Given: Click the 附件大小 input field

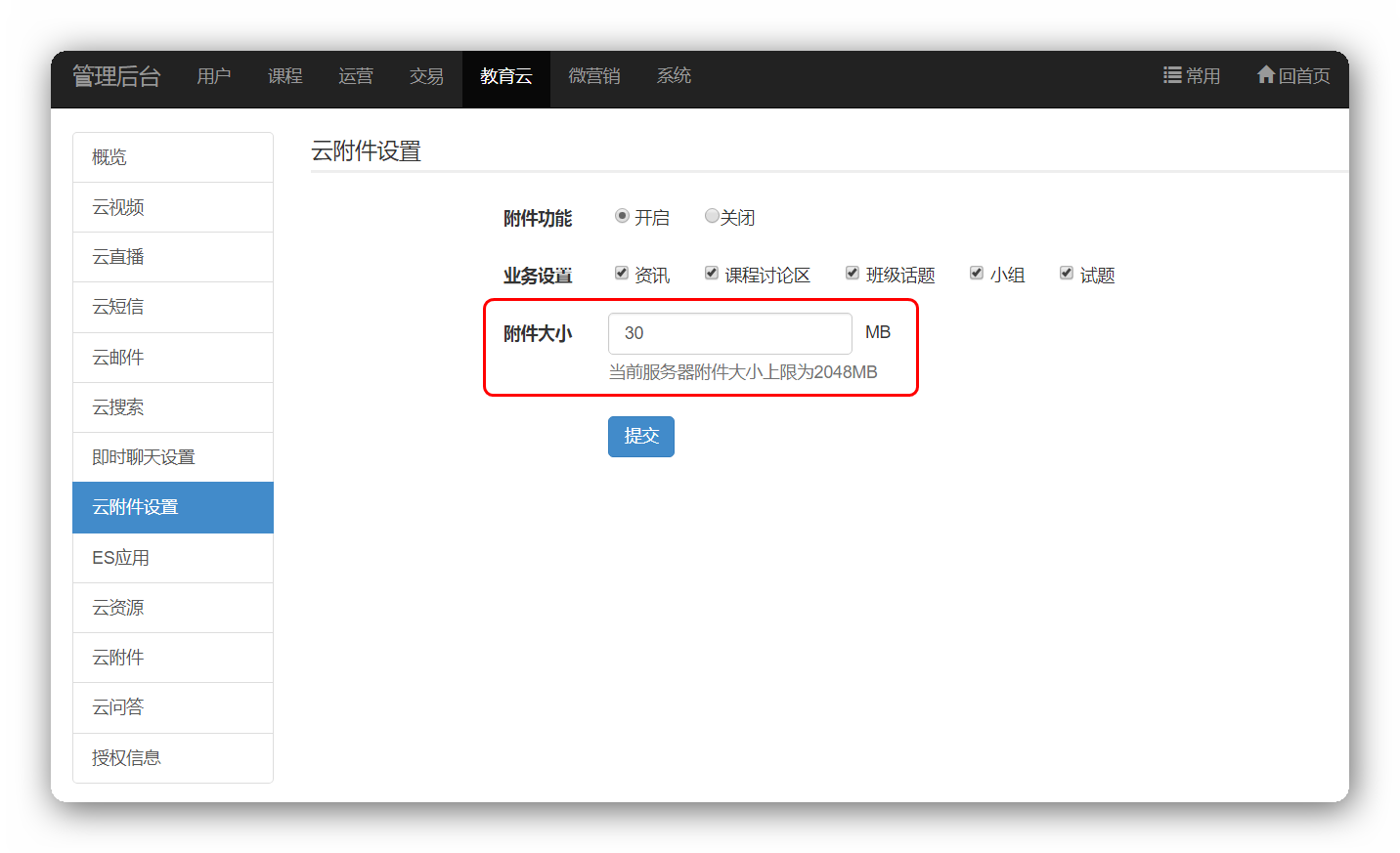Looking at the screenshot, I should coord(729,334).
